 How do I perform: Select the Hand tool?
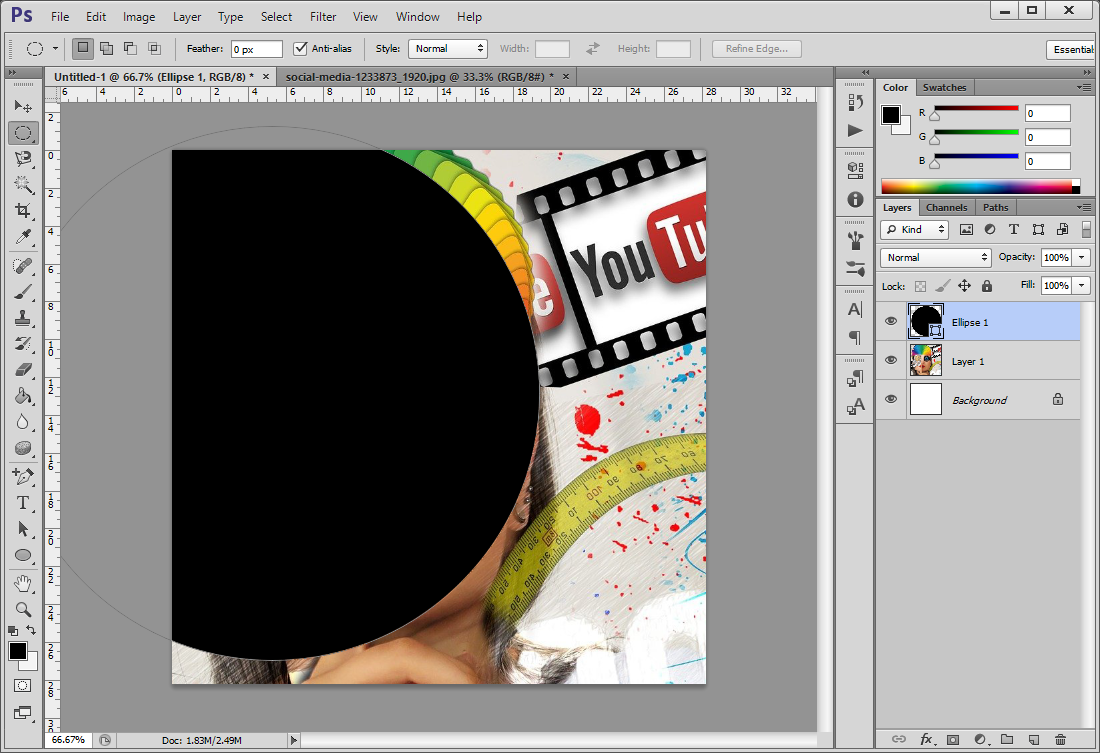[23, 583]
